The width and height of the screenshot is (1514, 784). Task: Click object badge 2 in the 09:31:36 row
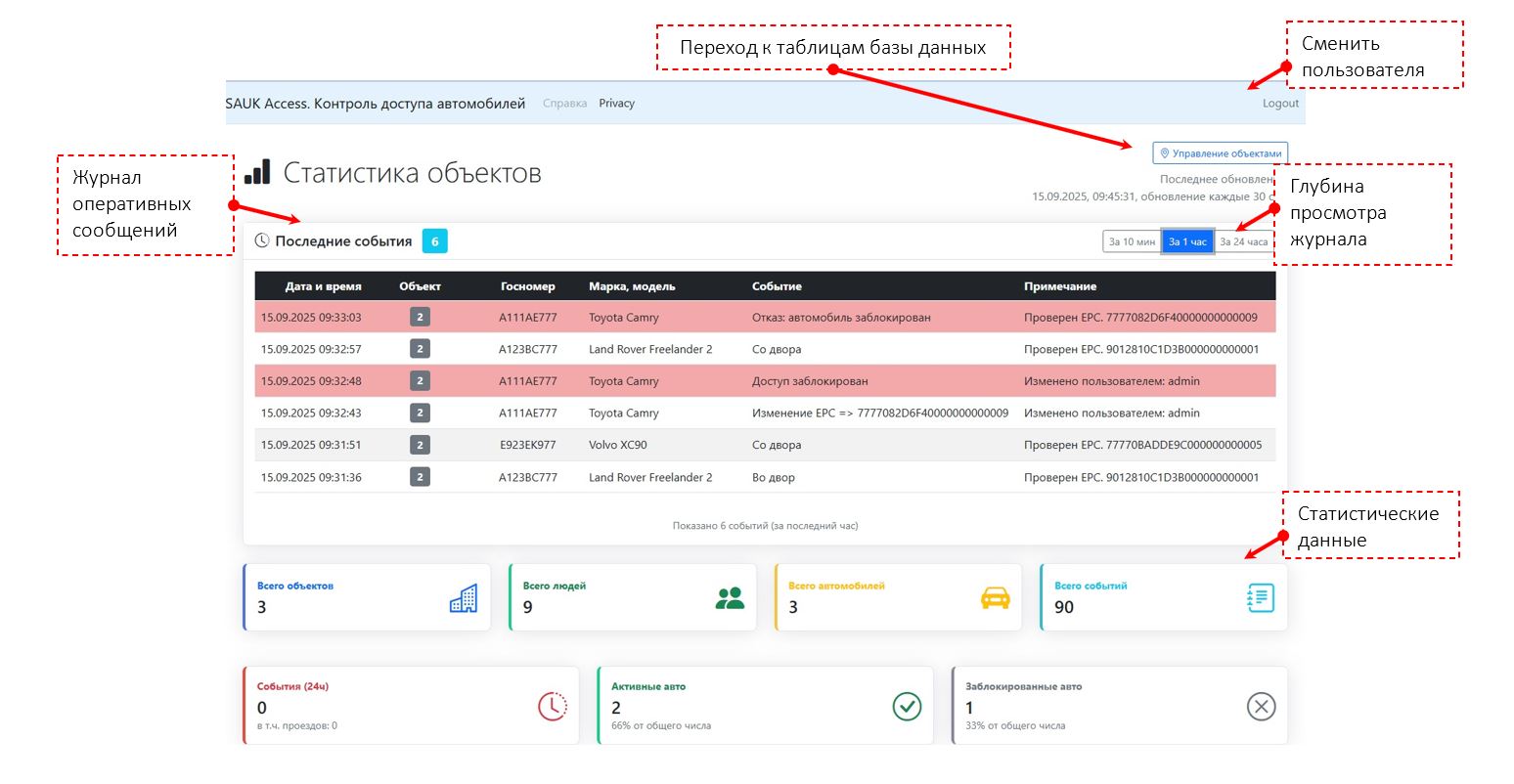click(420, 477)
